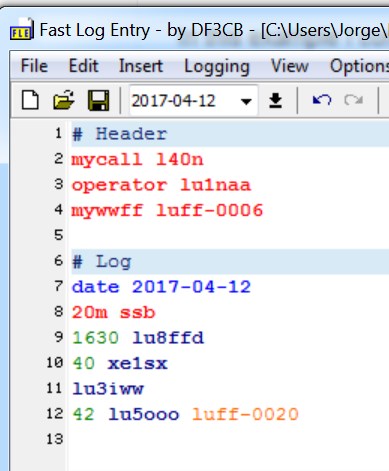Click the '20m ssb' line
The height and width of the screenshot is (471, 389).
click(113, 313)
